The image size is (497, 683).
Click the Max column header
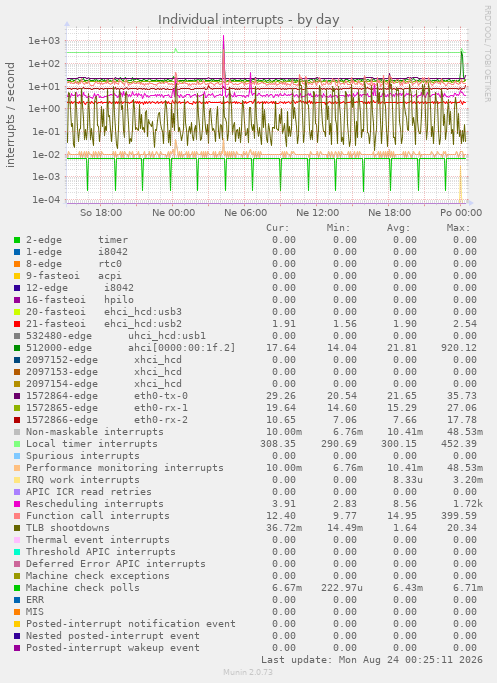(x=458, y=228)
